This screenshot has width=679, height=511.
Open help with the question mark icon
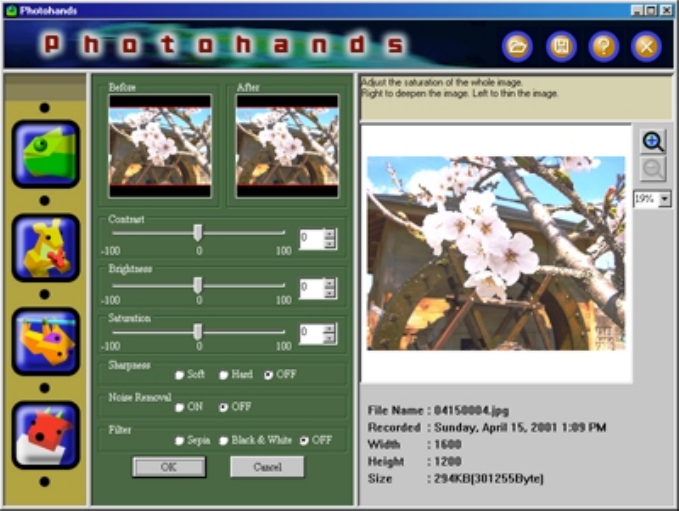coord(604,46)
